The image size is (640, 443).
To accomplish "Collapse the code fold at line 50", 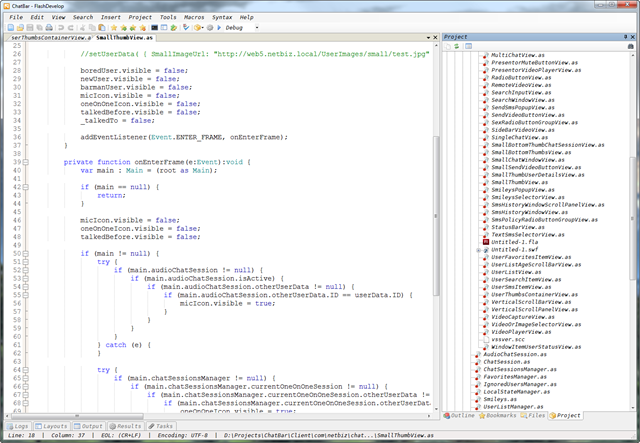I will pos(26,254).
